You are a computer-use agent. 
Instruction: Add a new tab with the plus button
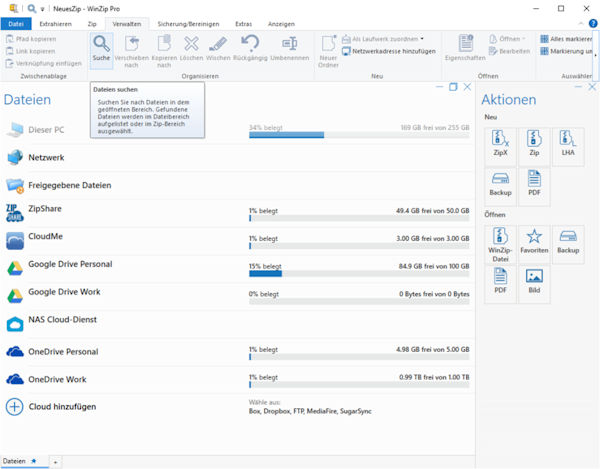(55, 462)
